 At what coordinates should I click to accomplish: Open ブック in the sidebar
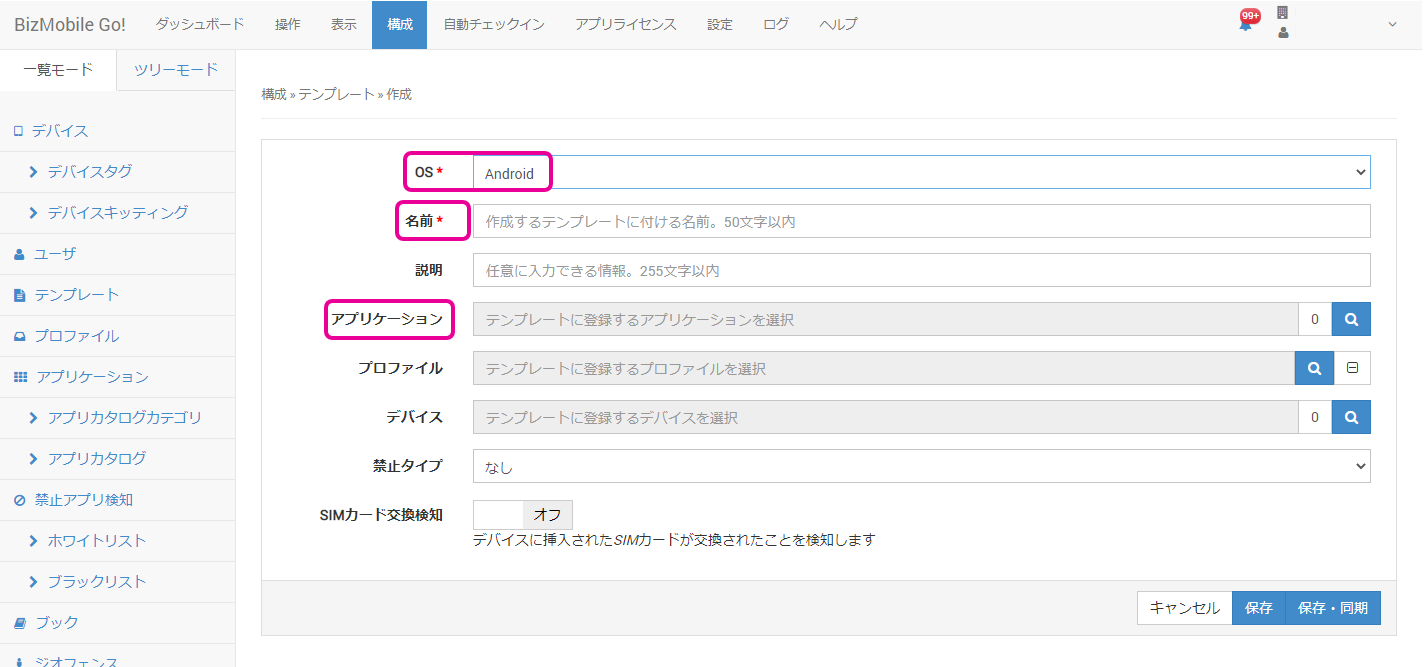pos(56,622)
